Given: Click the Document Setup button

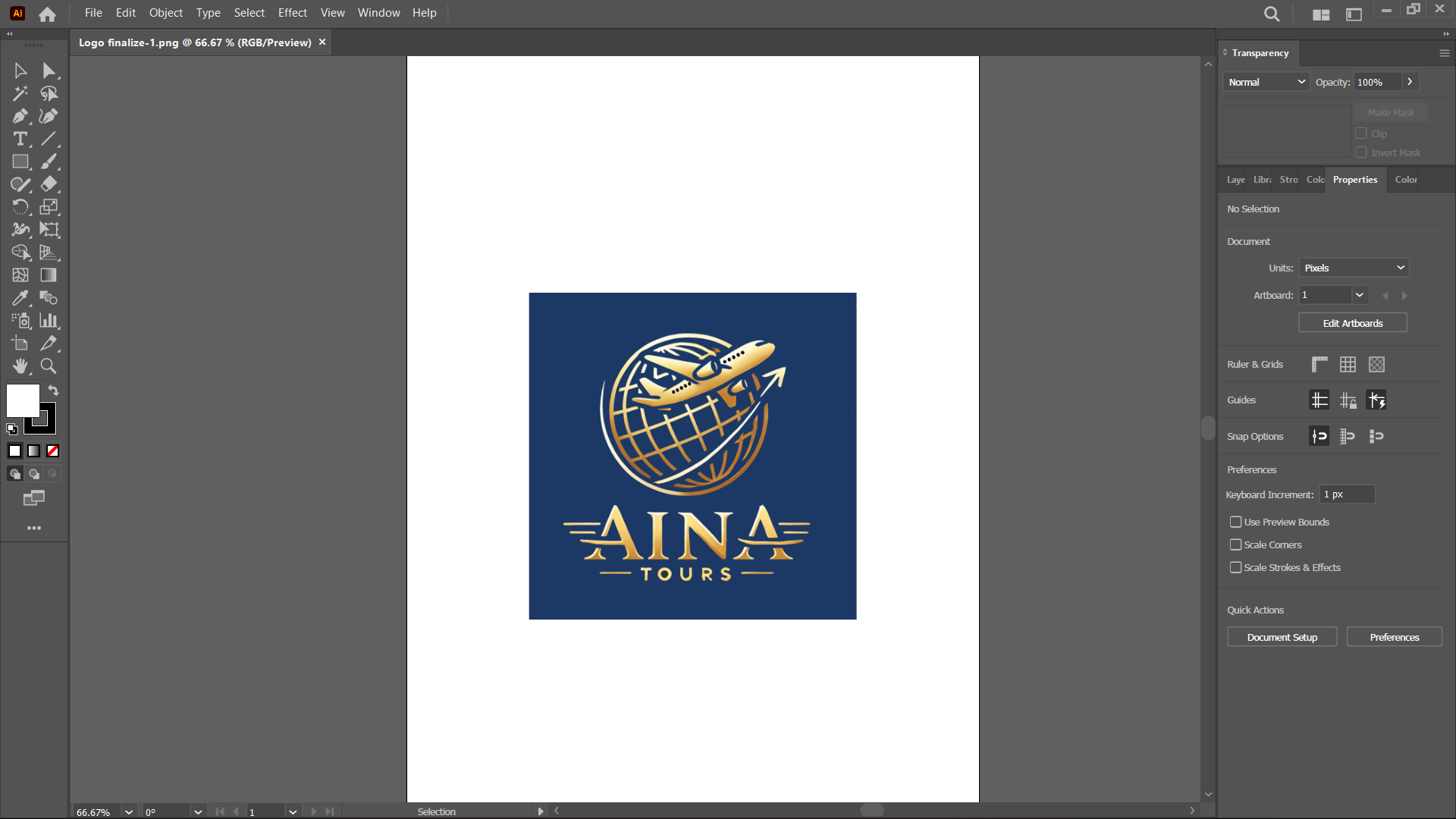Looking at the screenshot, I should point(1282,637).
